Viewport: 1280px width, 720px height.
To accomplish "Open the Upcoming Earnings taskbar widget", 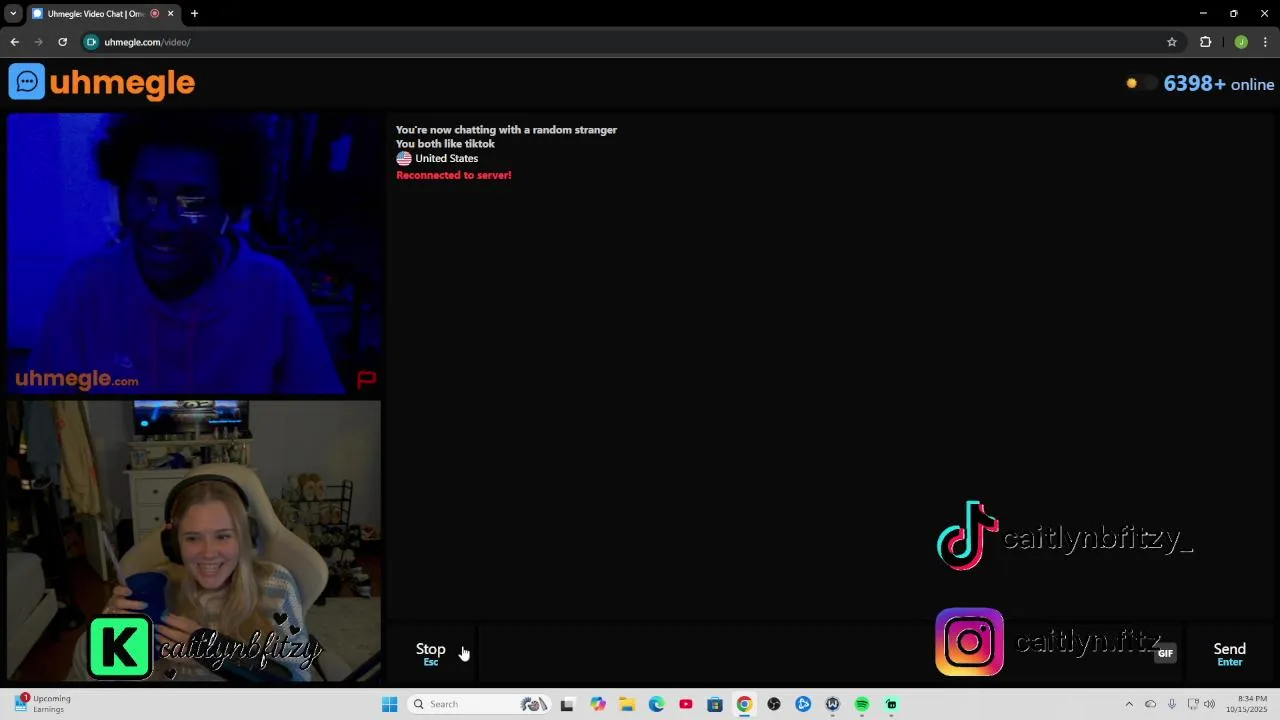I will (x=44, y=704).
